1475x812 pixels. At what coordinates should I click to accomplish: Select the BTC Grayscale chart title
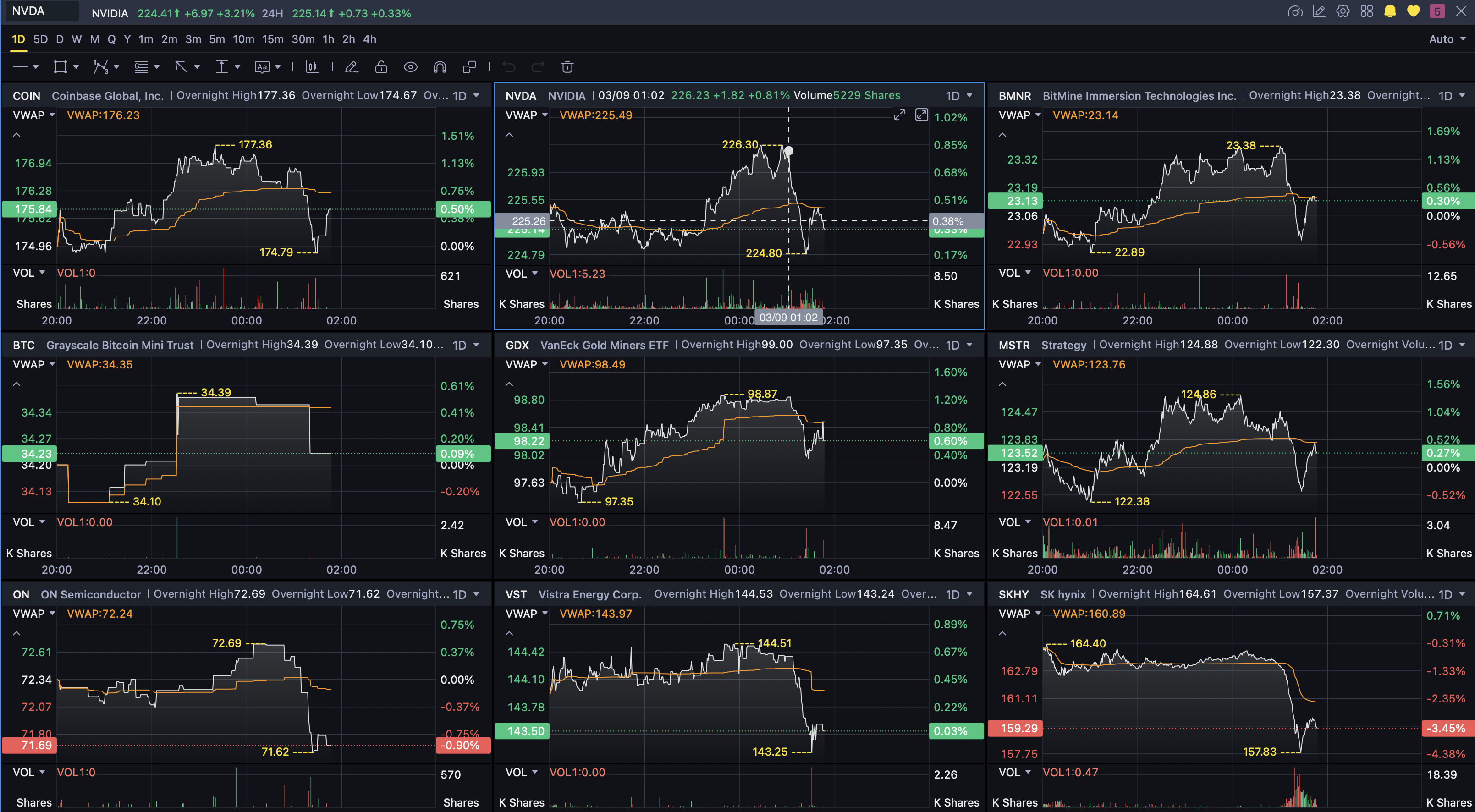pos(103,345)
